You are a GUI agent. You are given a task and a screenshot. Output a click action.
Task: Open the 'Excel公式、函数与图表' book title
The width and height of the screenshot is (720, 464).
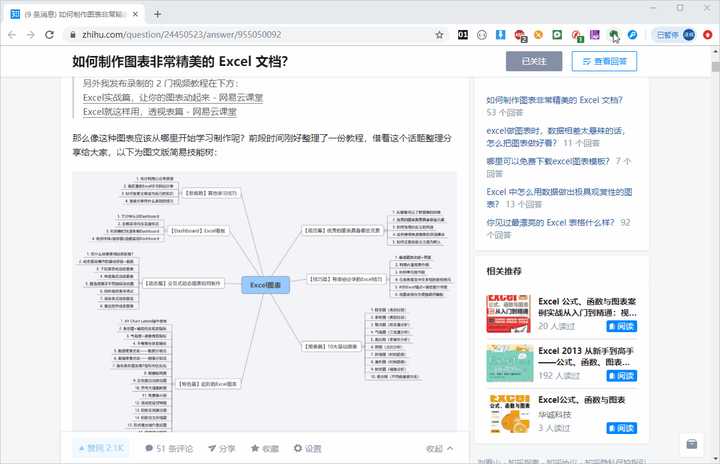point(581,400)
